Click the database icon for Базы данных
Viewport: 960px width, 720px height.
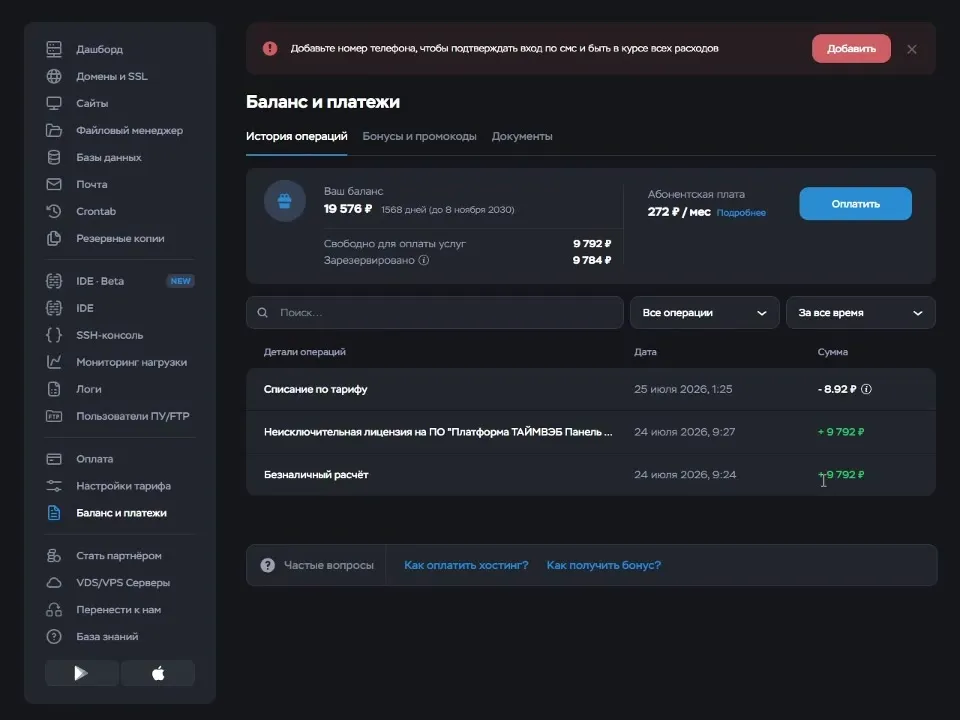coord(54,157)
